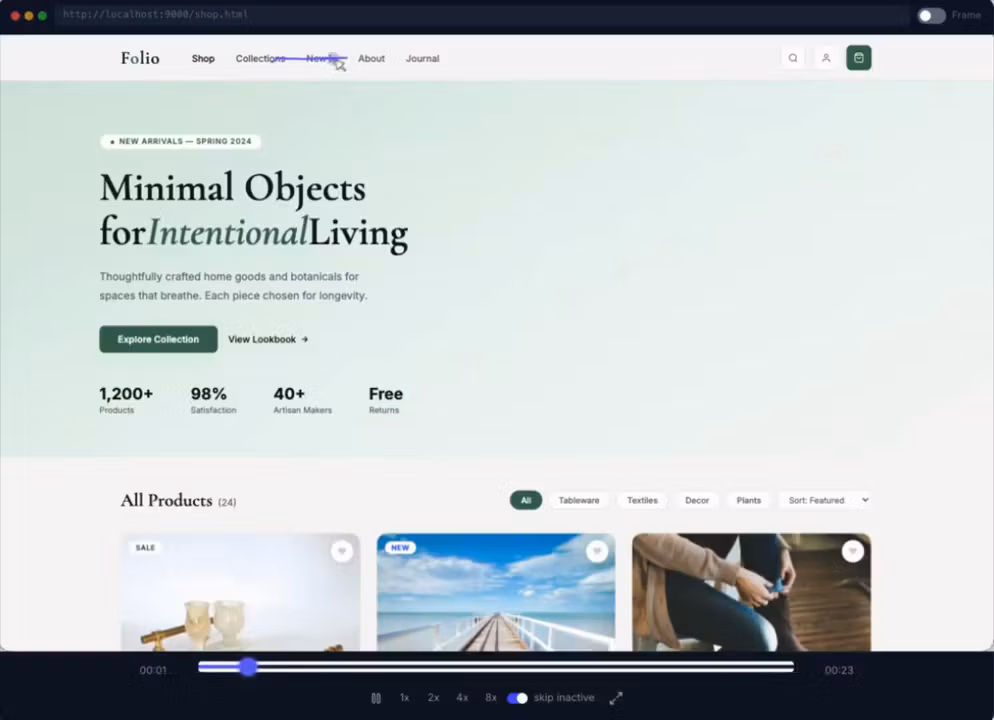Toggle the Frame switch
Image resolution: width=994 pixels, height=720 pixels.
(x=931, y=15)
